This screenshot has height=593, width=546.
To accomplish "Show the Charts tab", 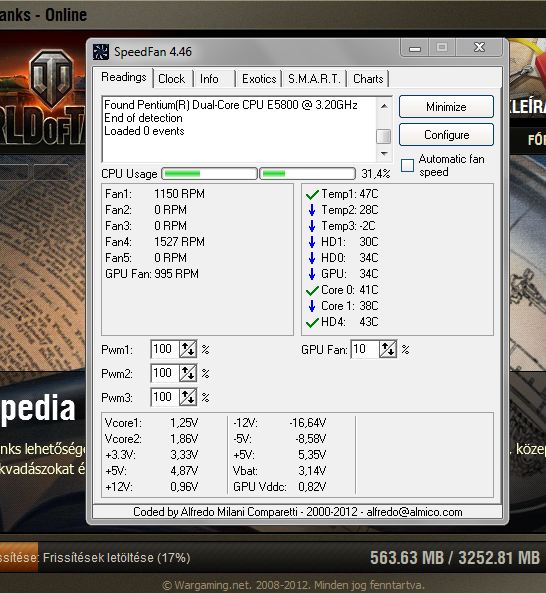I will (x=368, y=79).
